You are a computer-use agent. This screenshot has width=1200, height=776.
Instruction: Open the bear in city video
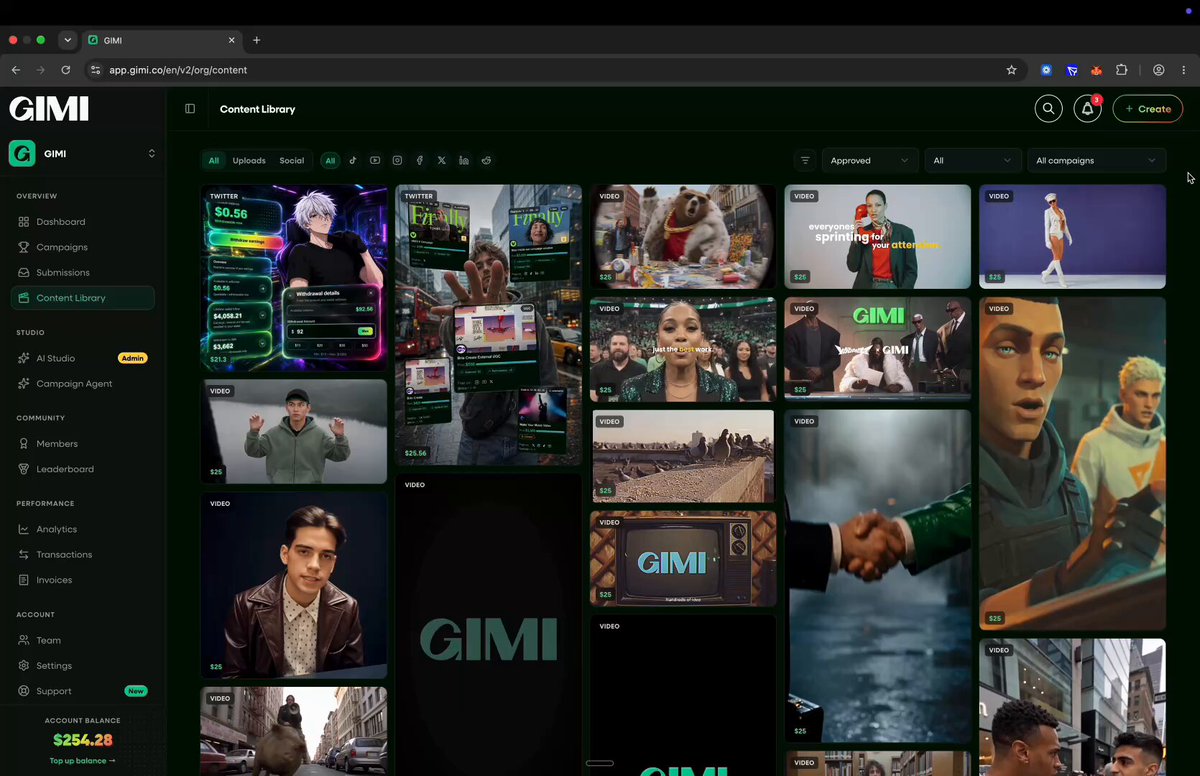[x=683, y=237]
